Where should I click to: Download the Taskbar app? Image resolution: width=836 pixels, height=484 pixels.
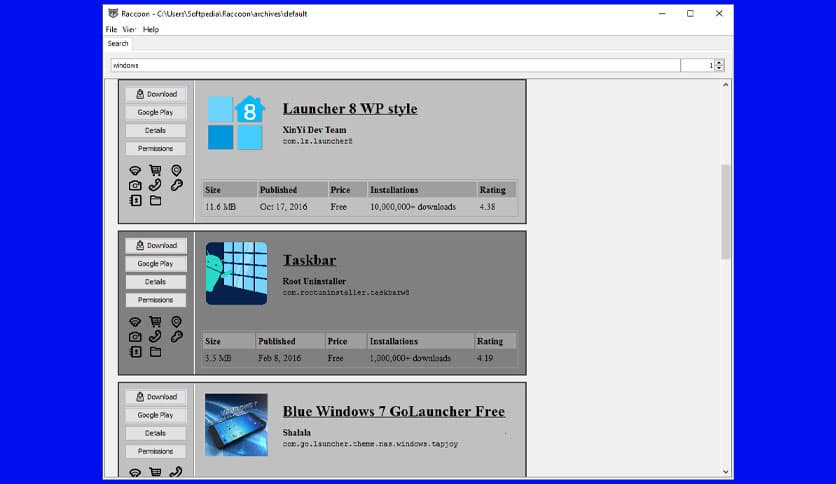(x=156, y=245)
